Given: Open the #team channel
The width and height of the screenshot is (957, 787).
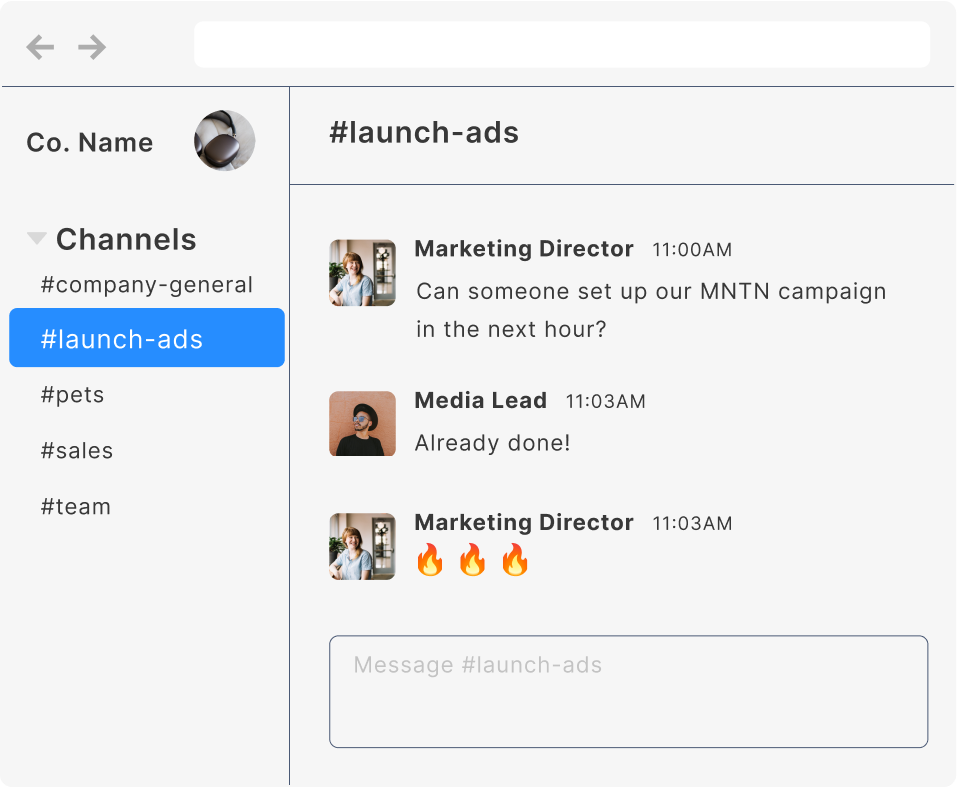Looking at the screenshot, I should coord(76,507).
